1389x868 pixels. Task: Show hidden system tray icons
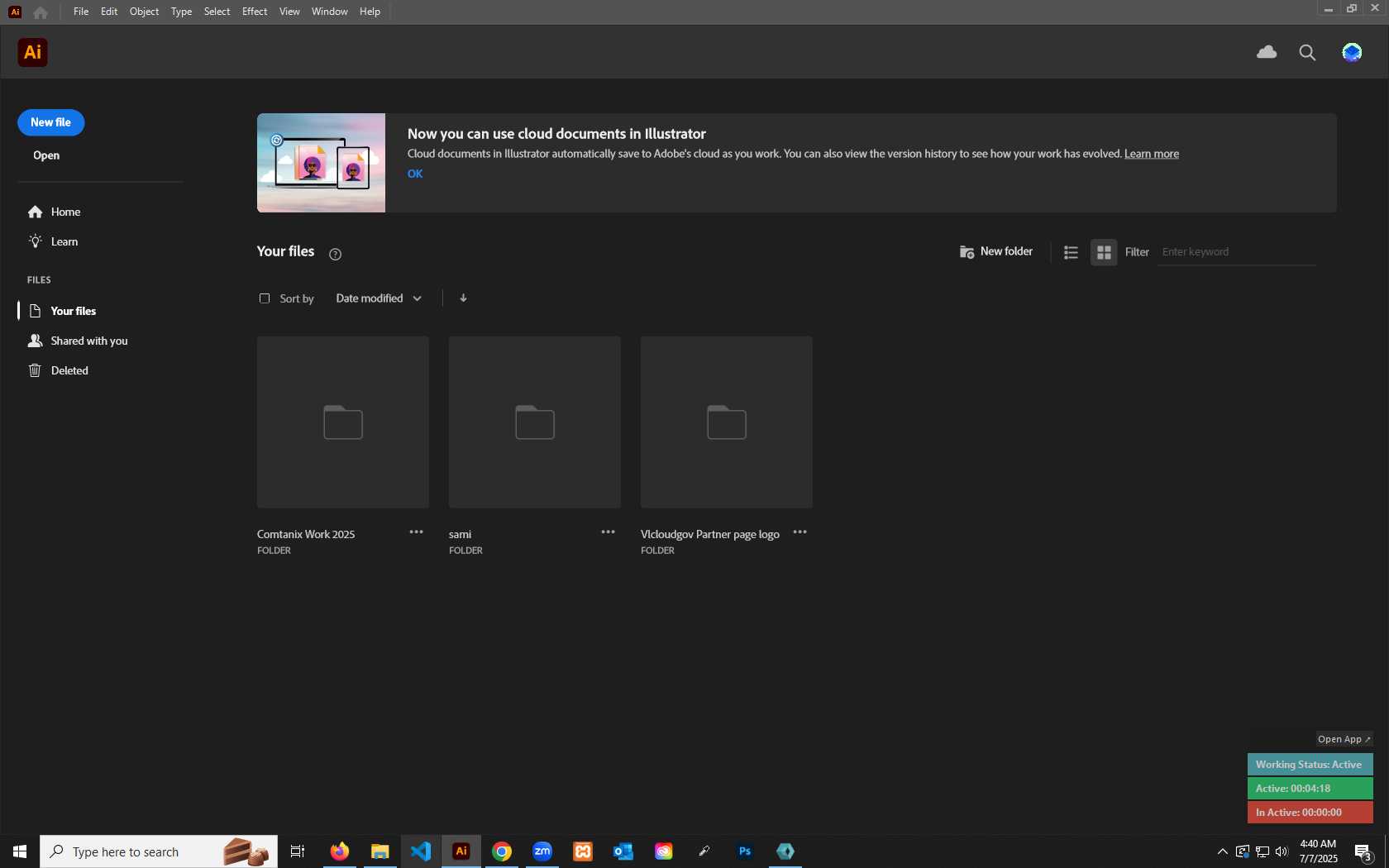point(1222,851)
